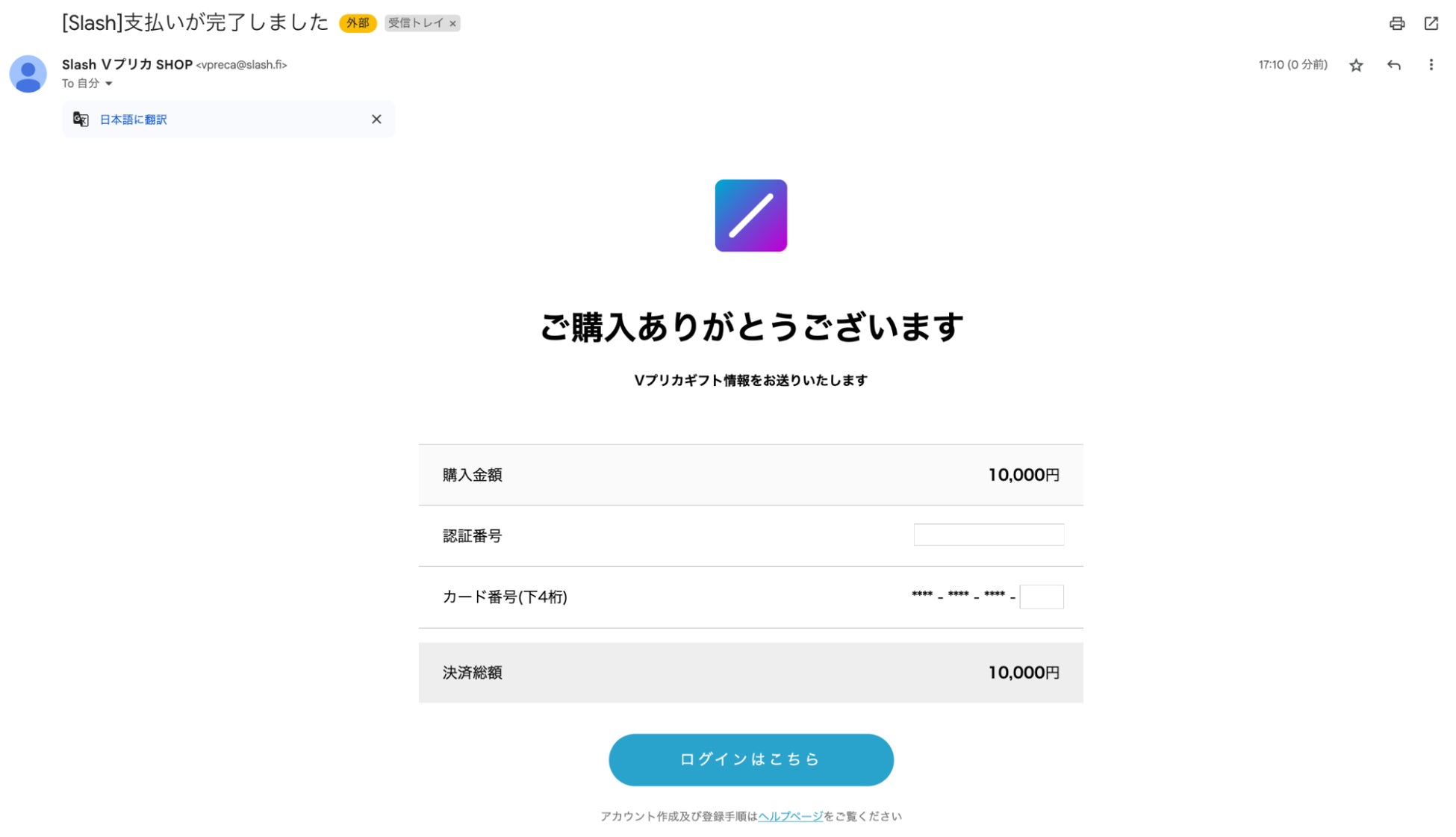Image resolution: width=1456 pixels, height=837 pixels.
Task: Open the three-dot more options menu
Action: pos(1431,65)
